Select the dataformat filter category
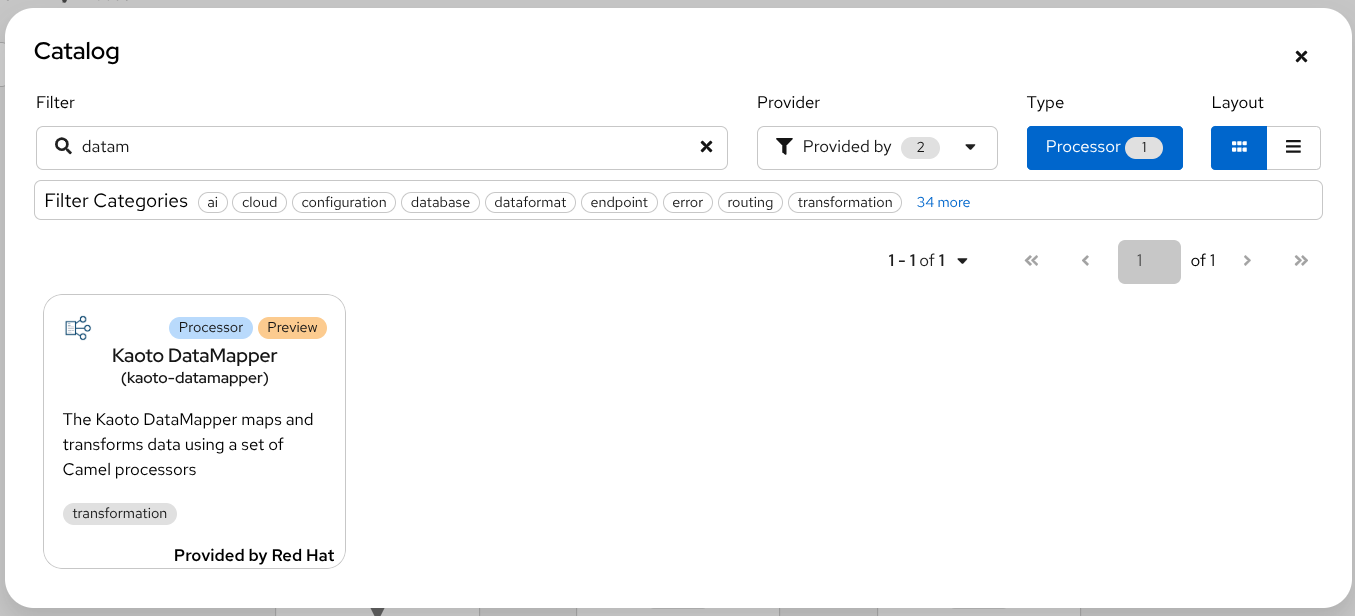Image resolution: width=1355 pixels, height=616 pixels. click(530, 202)
